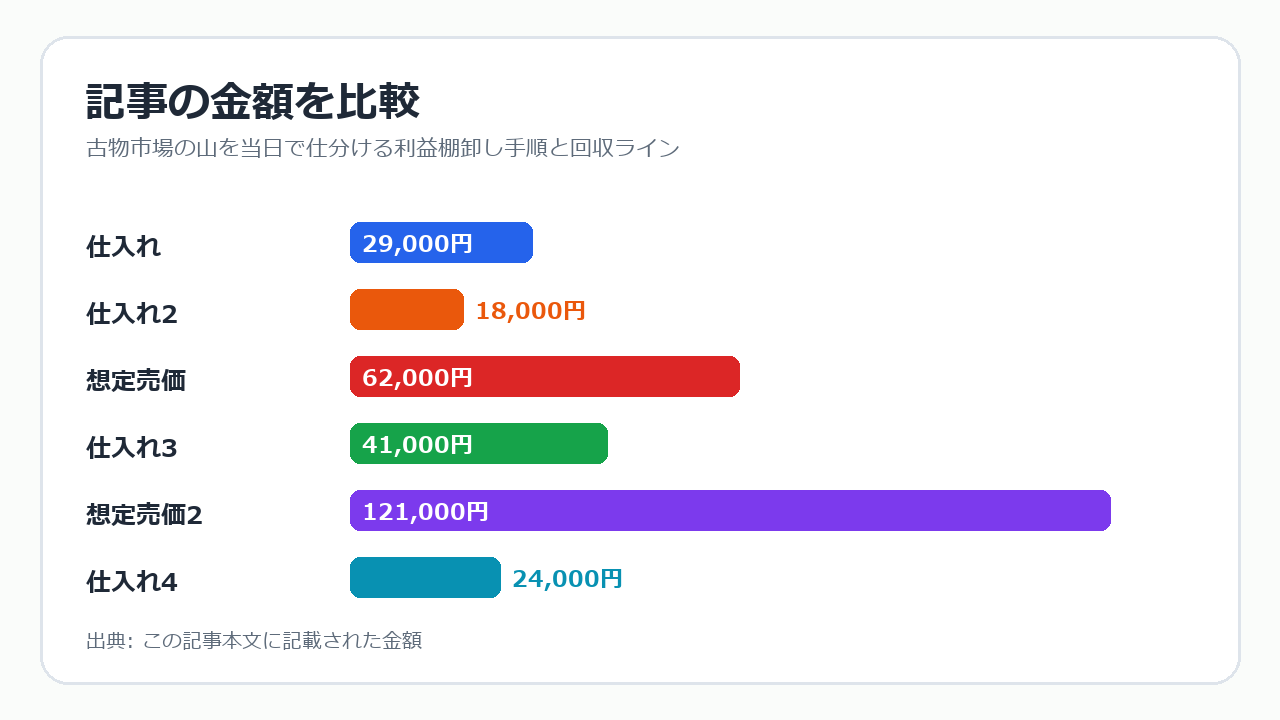Click the 仕入れ3 row label
This screenshot has height=720, width=1280.
[x=132, y=448]
